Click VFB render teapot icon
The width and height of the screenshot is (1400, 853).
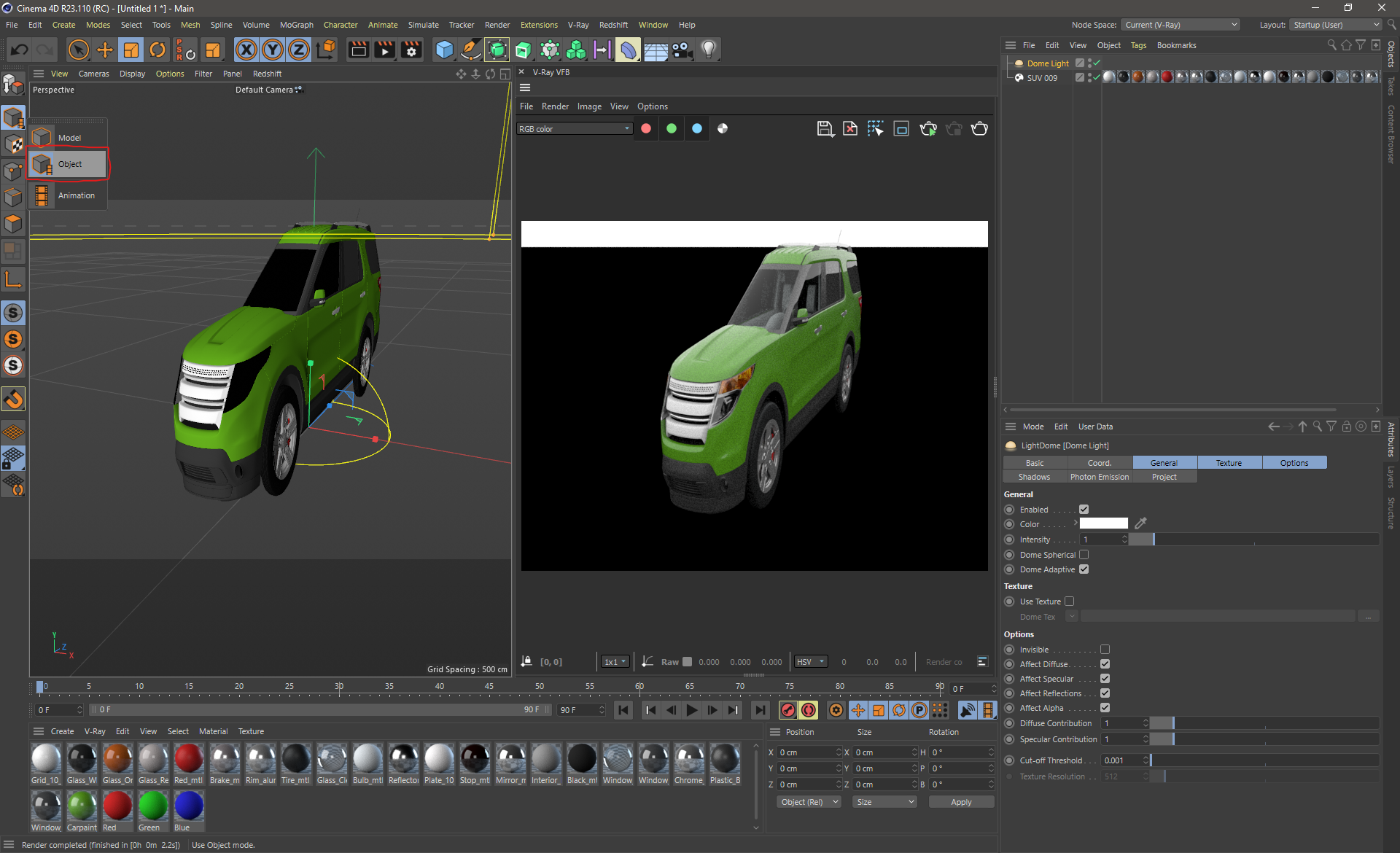[979, 129]
